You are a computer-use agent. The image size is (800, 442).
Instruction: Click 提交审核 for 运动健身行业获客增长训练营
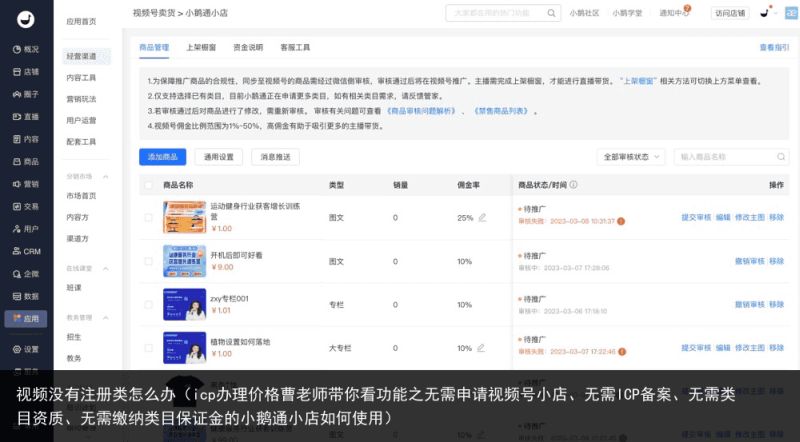(x=696, y=217)
